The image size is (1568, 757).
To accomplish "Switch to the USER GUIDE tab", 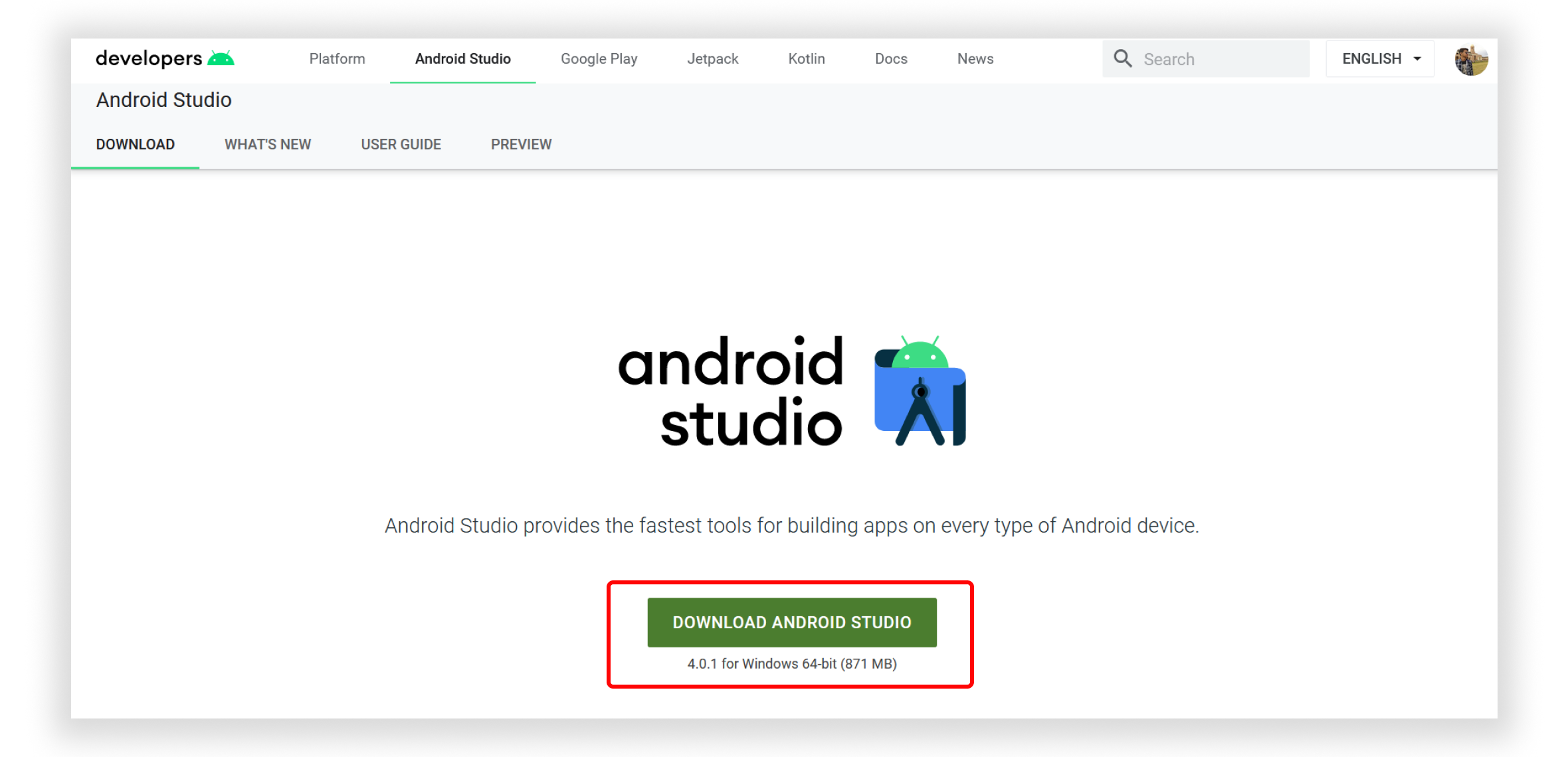I will pyautogui.click(x=401, y=144).
